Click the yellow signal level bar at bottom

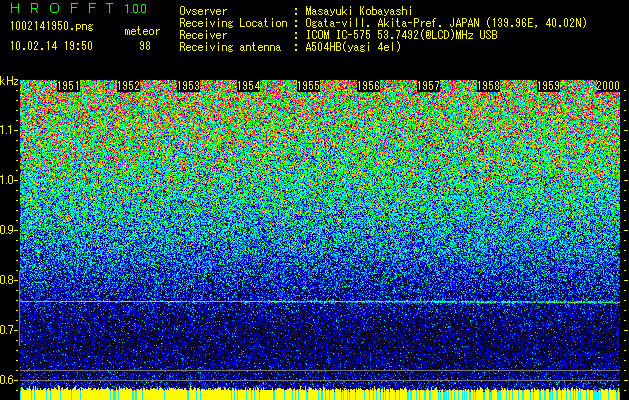(320, 394)
